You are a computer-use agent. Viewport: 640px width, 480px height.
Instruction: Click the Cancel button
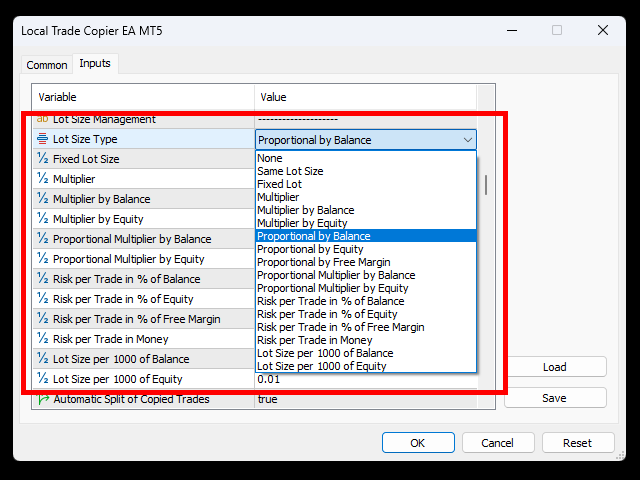498,443
